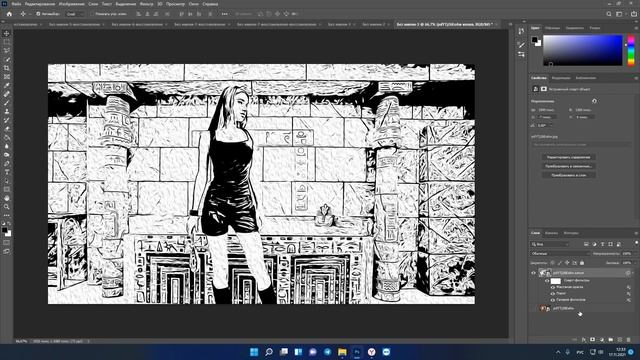Select the Blur tool
Screen dimensions: 640x360
click(x=7, y=146)
